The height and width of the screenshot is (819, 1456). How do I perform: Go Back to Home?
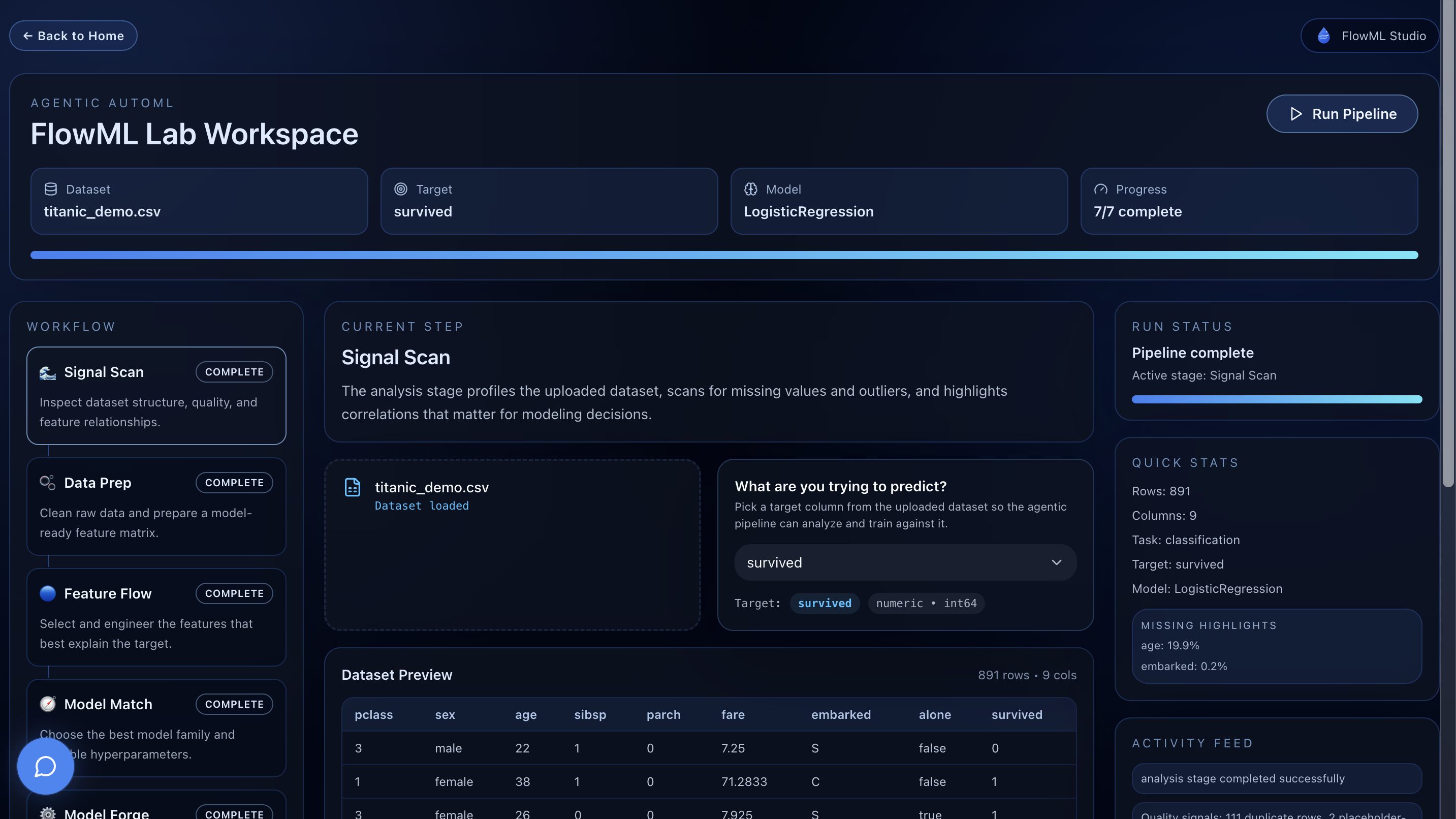pos(74,36)
